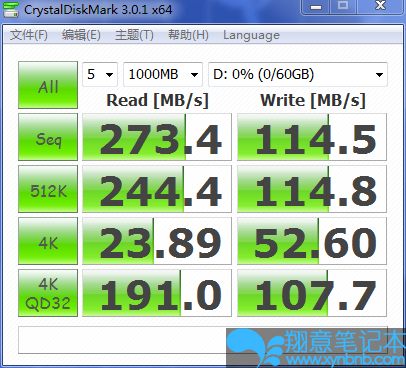406x368 pixels.
Task: Click the 4K read result 23.89
Action: coord(157,241)
